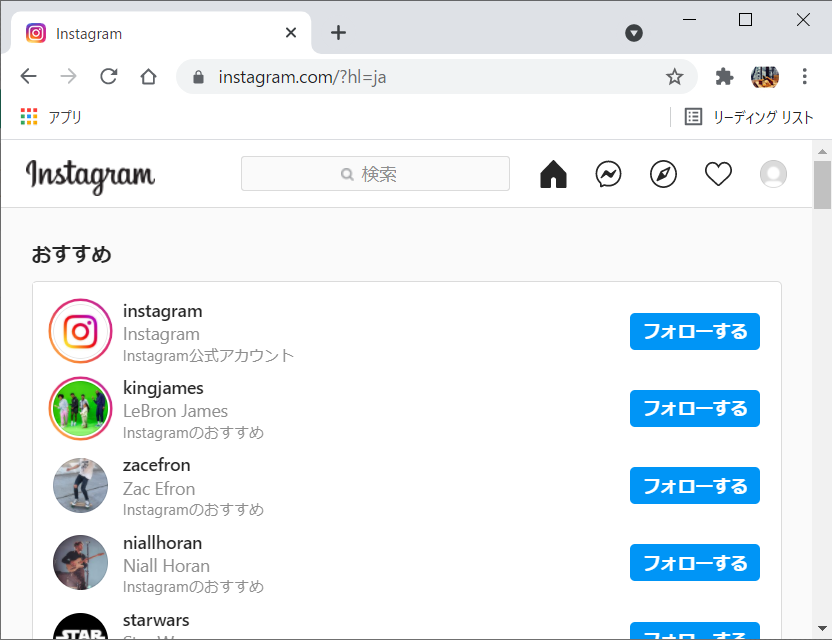
Task: Open starwars profile picture
Action: coord(81,627)
